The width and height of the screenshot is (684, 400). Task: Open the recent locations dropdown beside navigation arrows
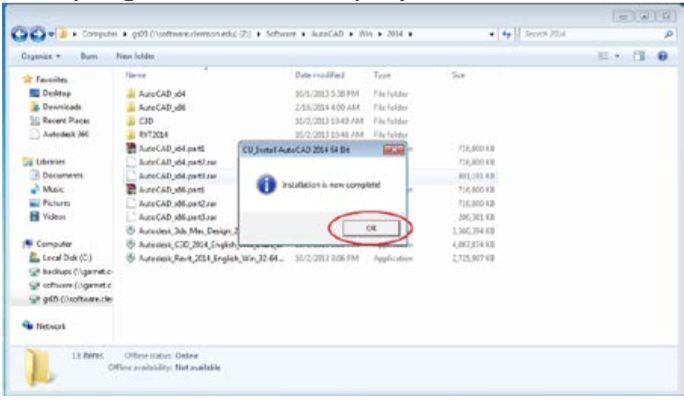(51, 34)
